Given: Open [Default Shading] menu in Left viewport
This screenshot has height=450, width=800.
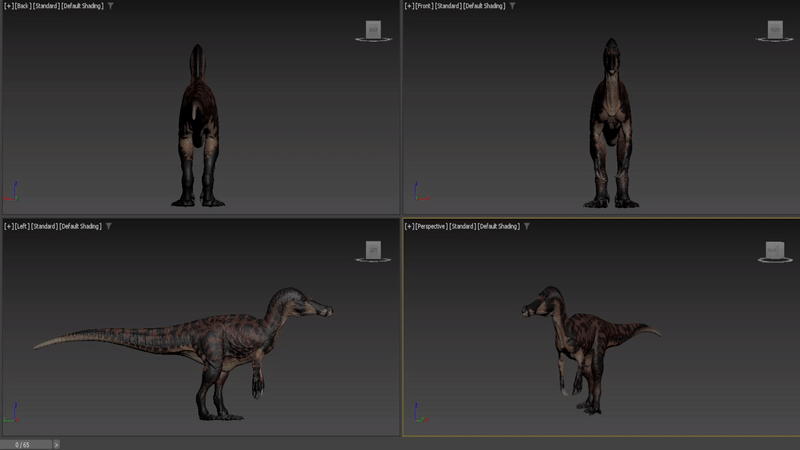Looking at the screenshot, I should click(81, 227).
